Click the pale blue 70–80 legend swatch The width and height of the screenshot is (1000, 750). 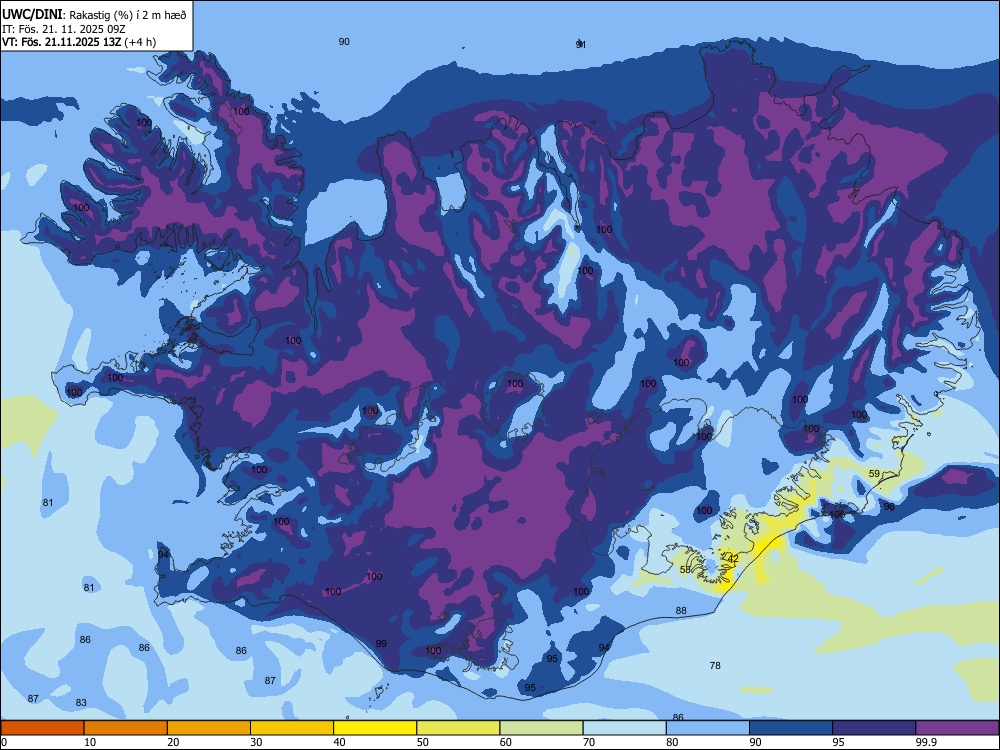[625, 728]
